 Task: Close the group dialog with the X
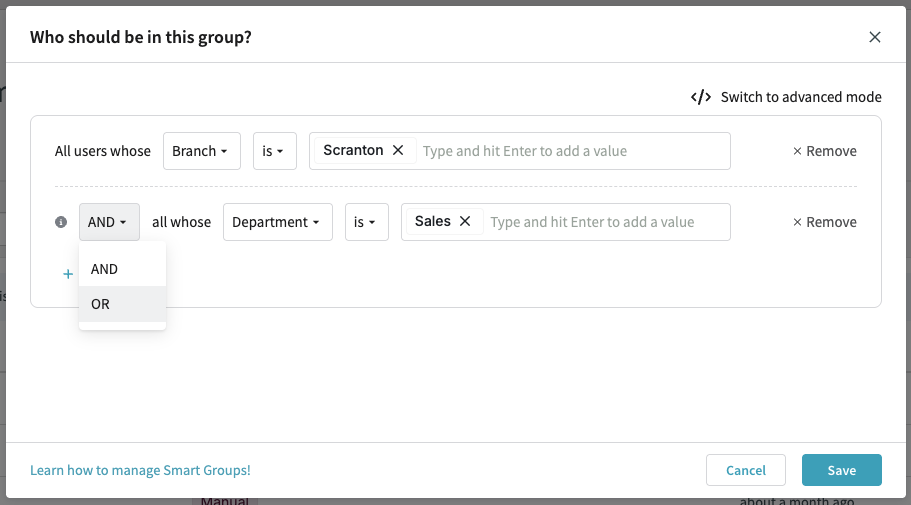click(x=874, y=37)
